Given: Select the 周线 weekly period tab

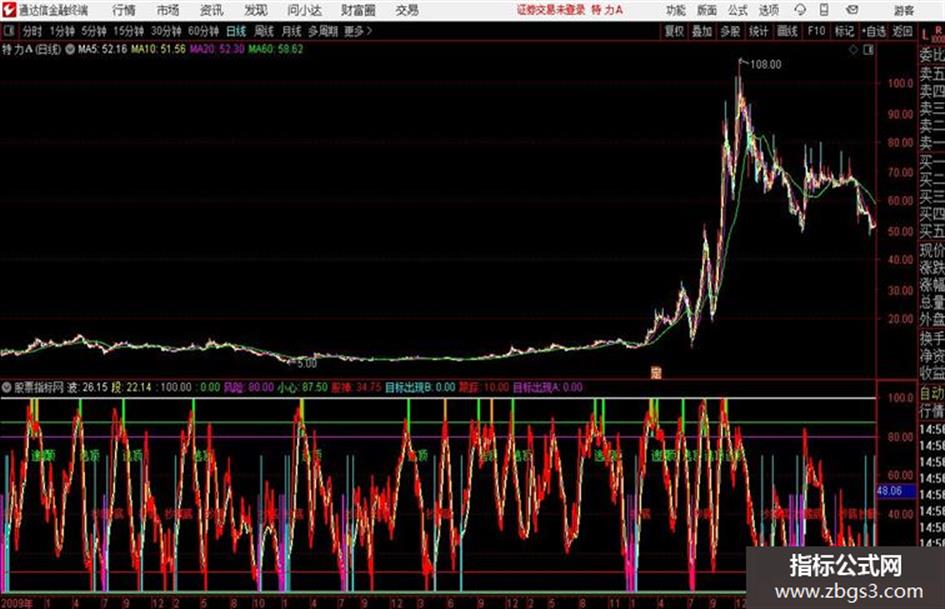Looking at the screenshot, I should click(x=263, y=31).
